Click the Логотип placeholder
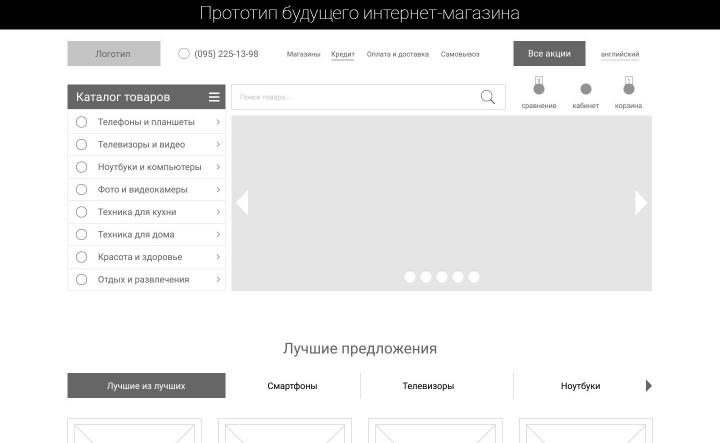This screenshot has height=443, width=720. coord(114,53)
